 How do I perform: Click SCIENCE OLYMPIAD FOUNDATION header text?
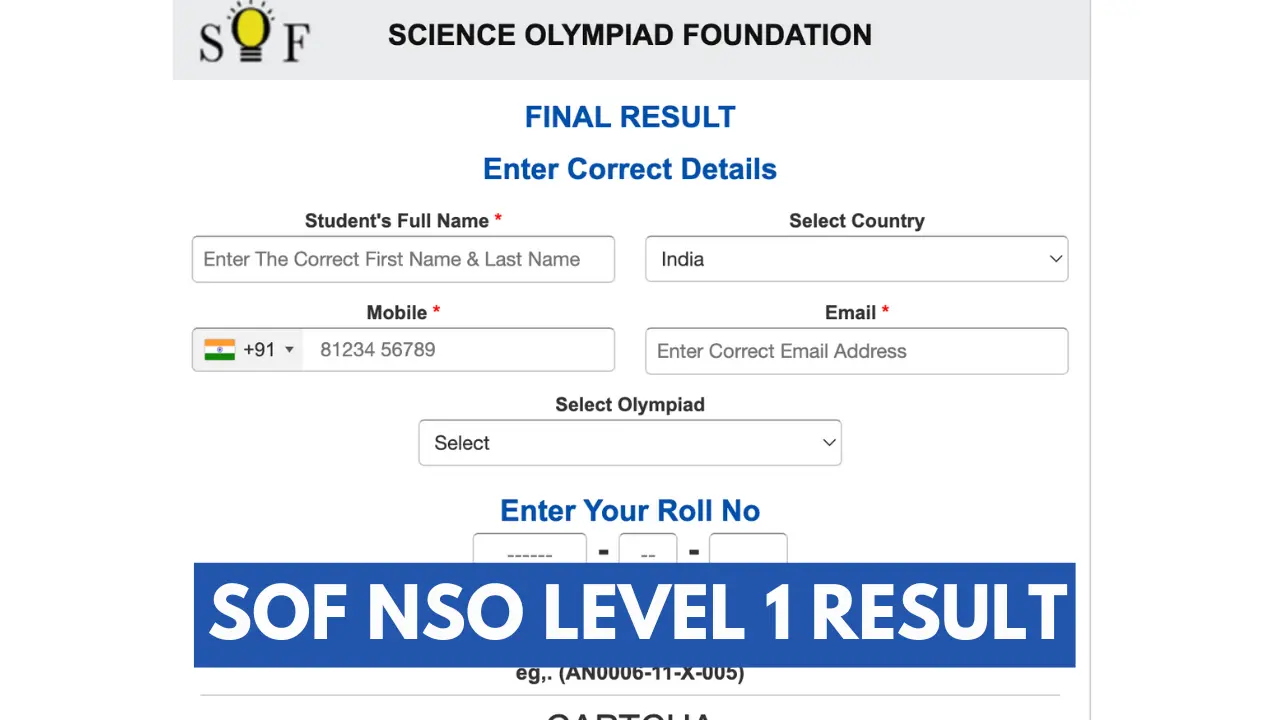(x=629, y=35)
